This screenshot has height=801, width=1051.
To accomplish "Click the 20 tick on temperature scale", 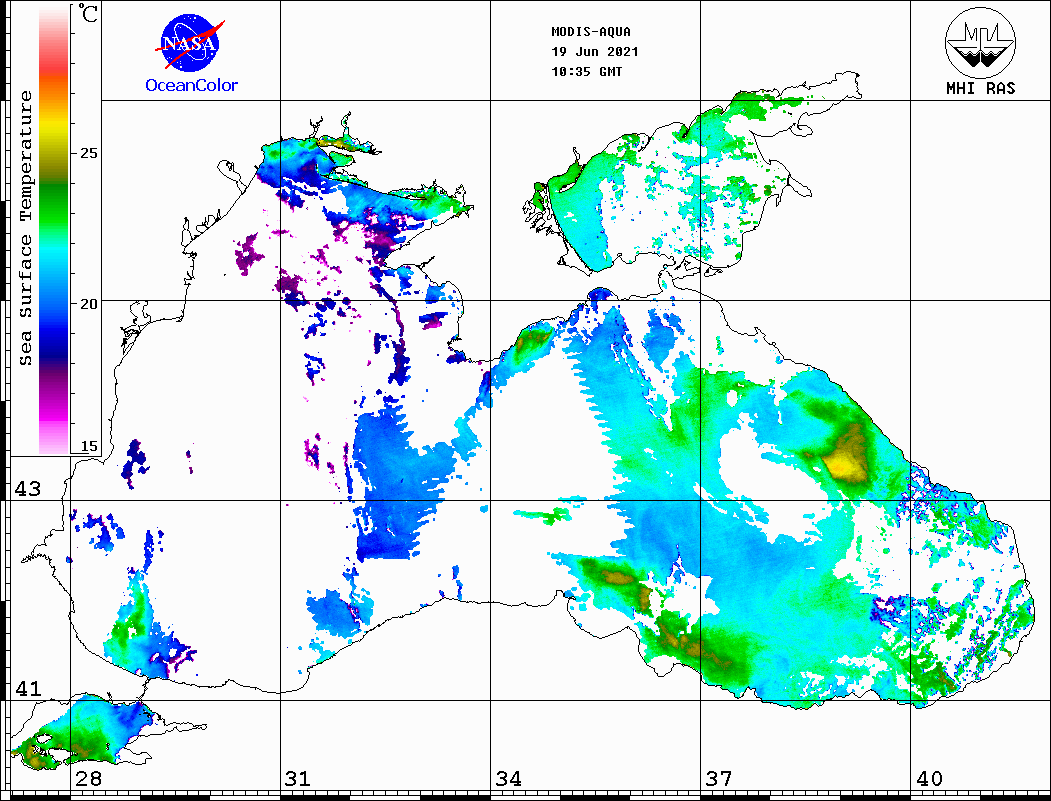I will click(89, 303).
